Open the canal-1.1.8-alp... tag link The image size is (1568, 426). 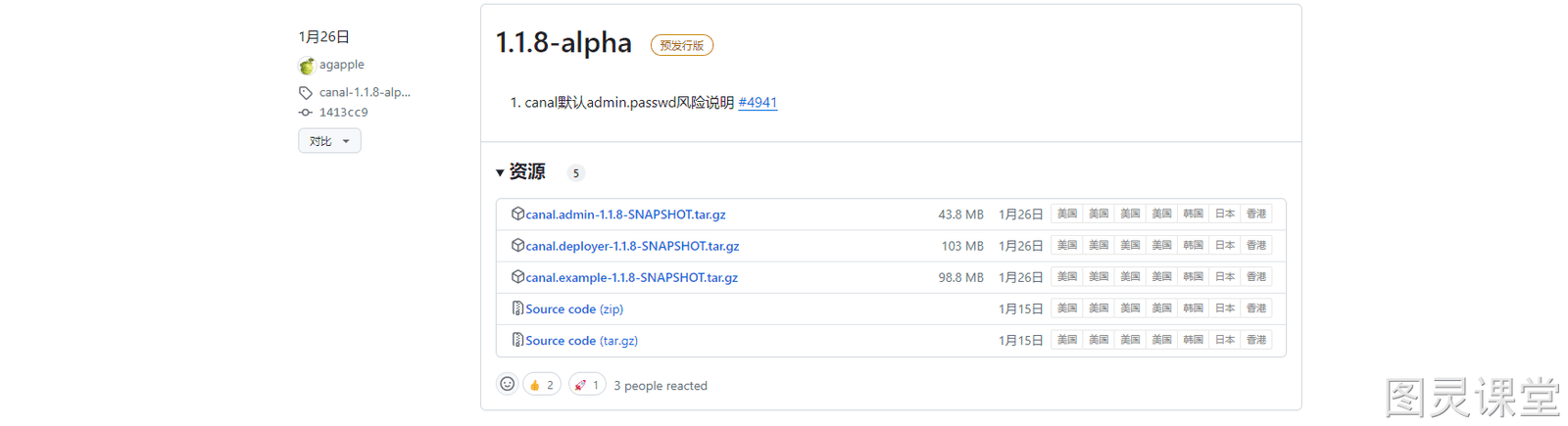(365, 92)
